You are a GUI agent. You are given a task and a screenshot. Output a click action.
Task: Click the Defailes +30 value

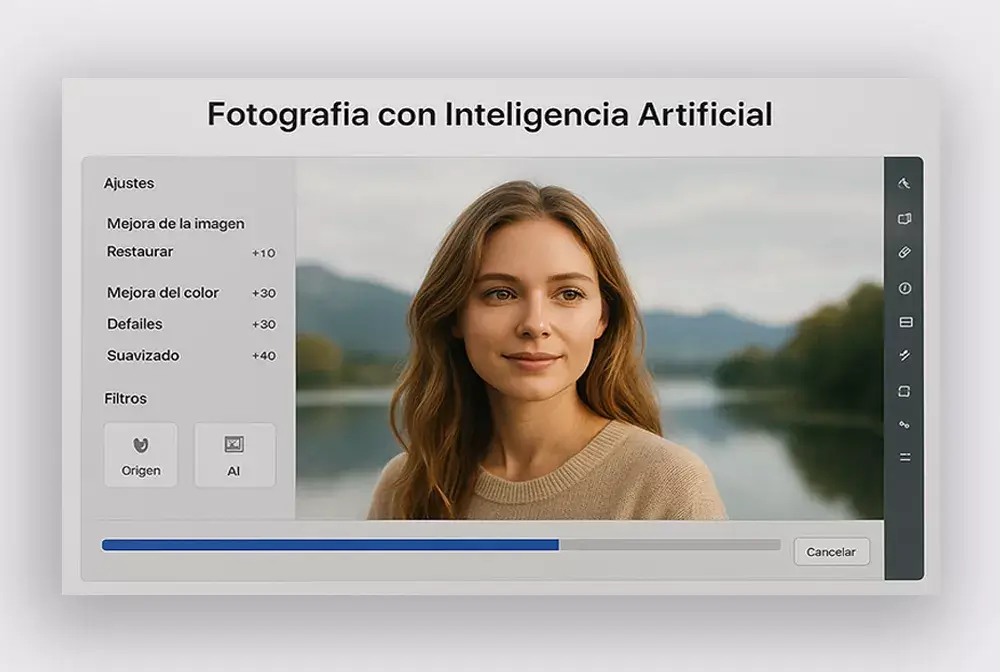(264, 325)
